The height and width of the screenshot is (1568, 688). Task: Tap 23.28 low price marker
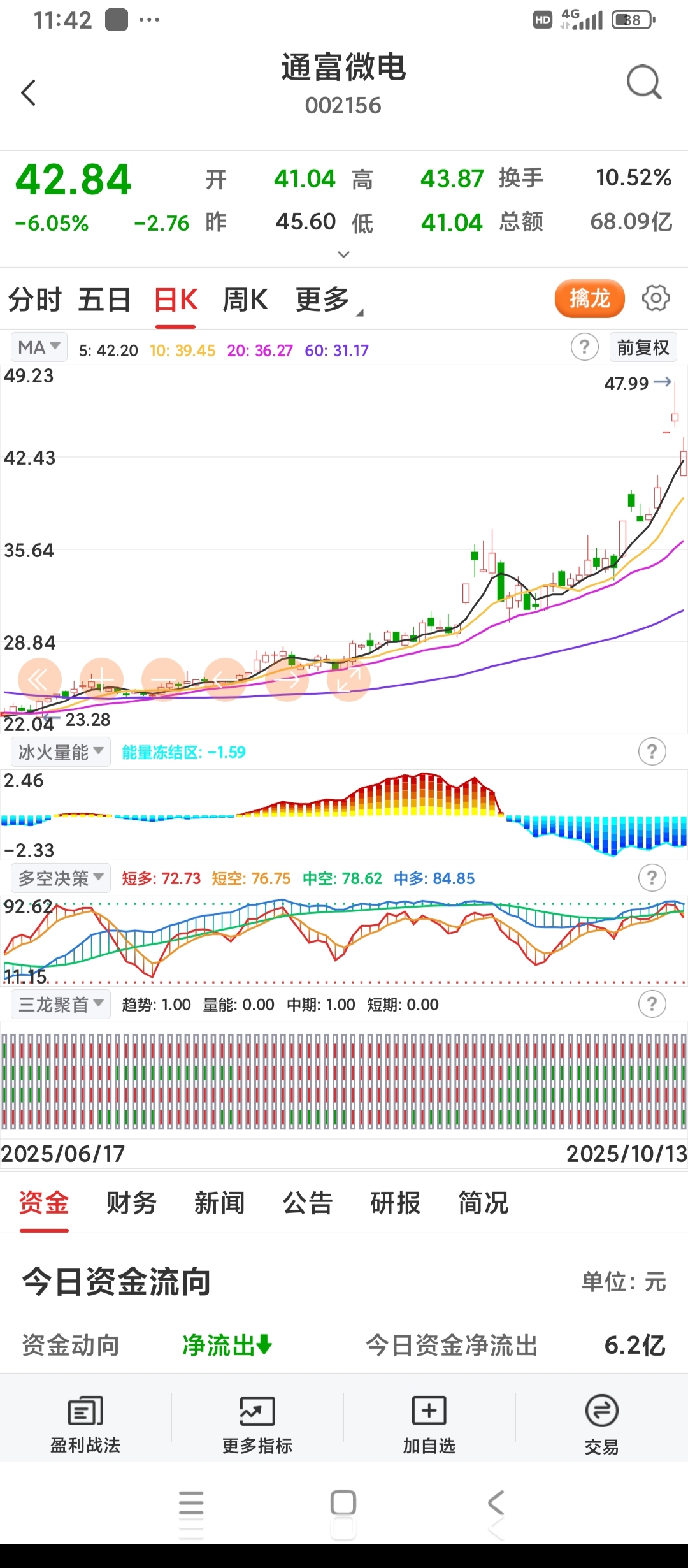pyautogui.click(x=88, y=720)
